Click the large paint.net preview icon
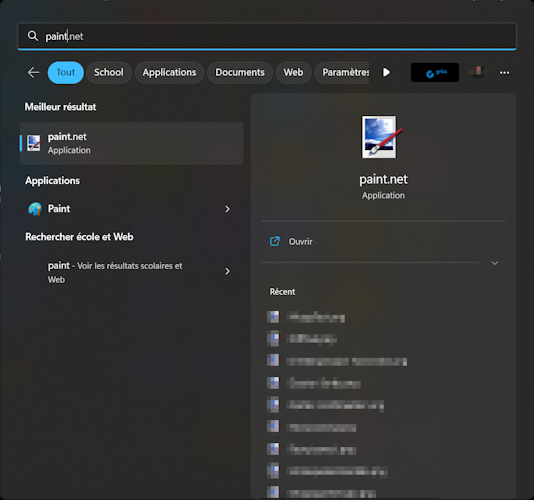The height and width of the screenshot is (500, 534). click(382, 137)
